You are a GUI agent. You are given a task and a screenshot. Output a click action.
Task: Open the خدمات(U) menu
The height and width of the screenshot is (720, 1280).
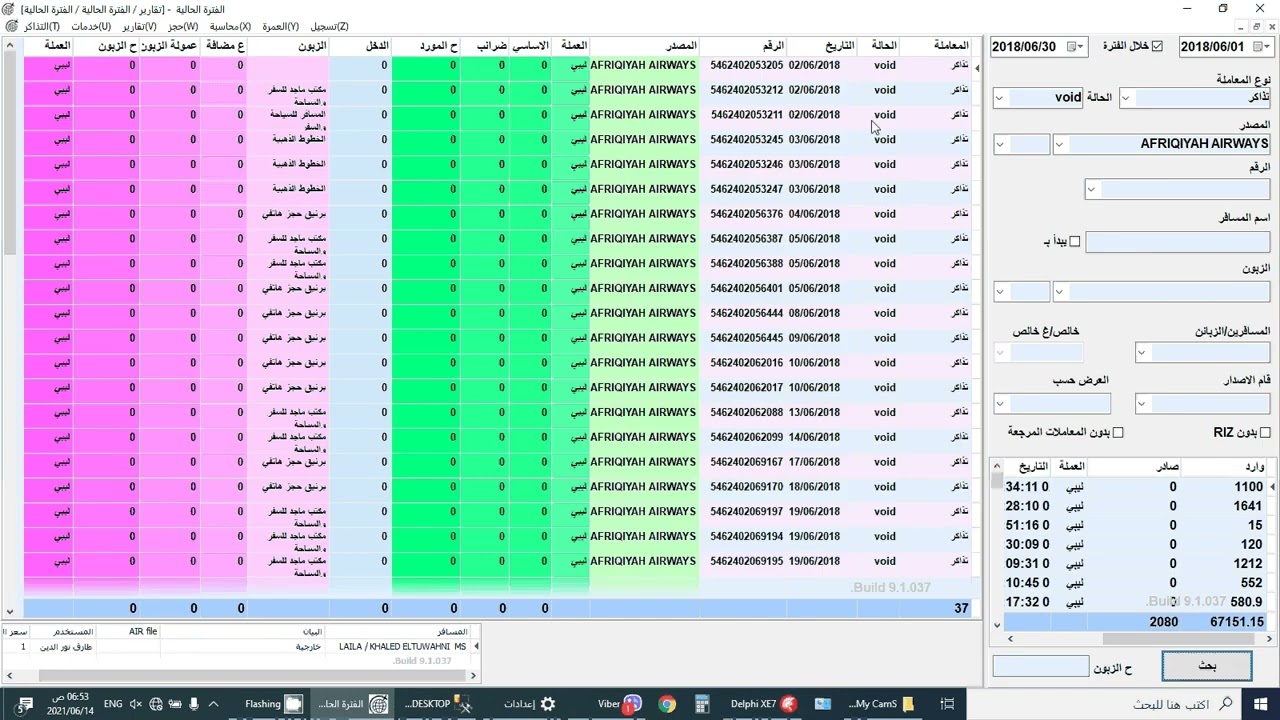pos(91,27)
